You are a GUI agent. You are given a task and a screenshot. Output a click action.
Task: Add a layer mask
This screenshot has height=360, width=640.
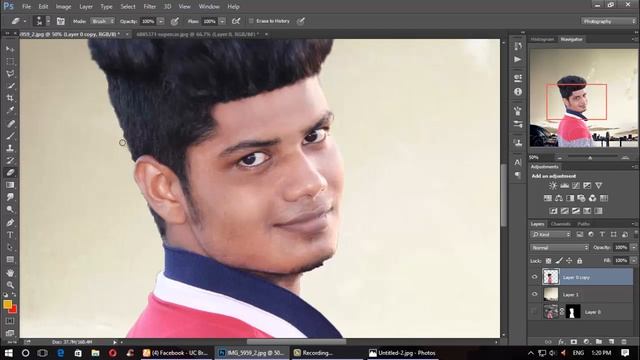point(574,342)
